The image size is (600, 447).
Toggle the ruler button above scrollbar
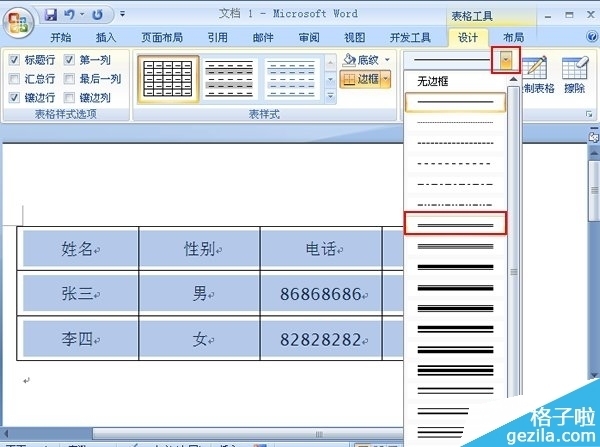coord(594,137)
